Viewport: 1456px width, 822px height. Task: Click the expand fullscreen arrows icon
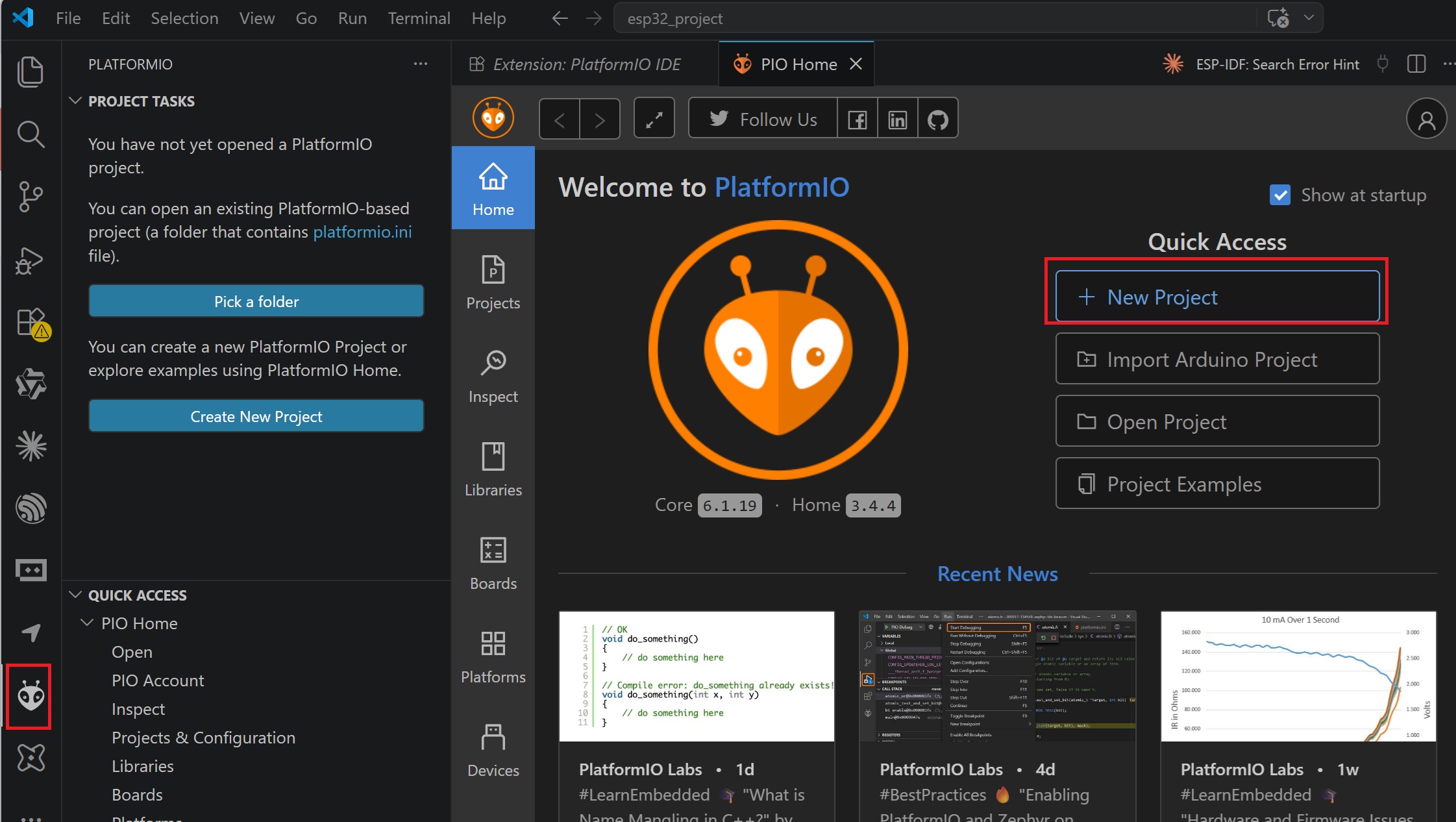pyautogui.click(x=654, y=119)
